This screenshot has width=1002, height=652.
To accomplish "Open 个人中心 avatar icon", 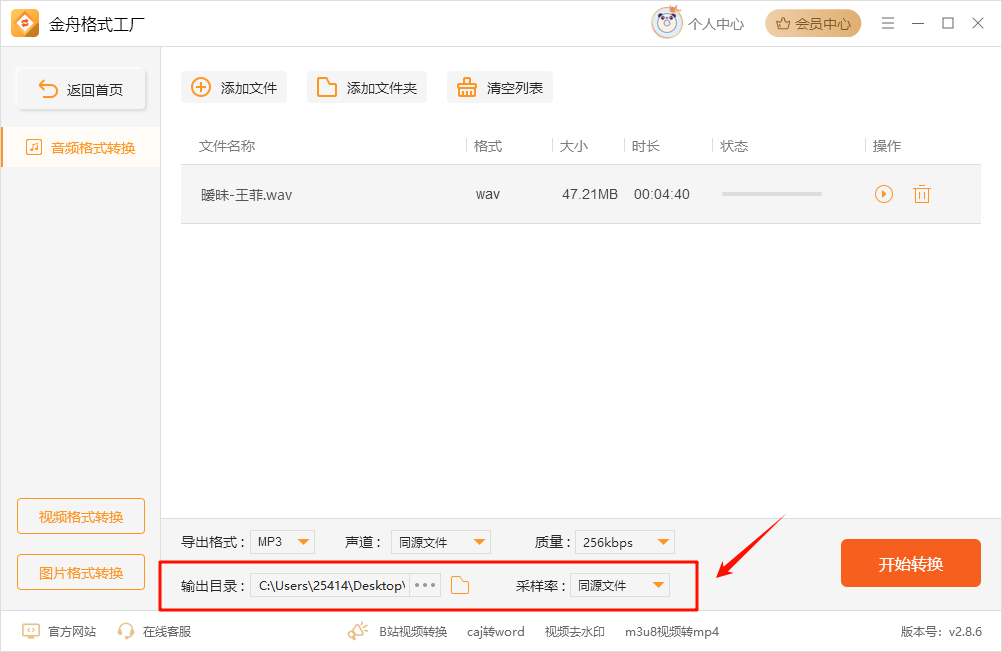I will click(x=667, y=23).
